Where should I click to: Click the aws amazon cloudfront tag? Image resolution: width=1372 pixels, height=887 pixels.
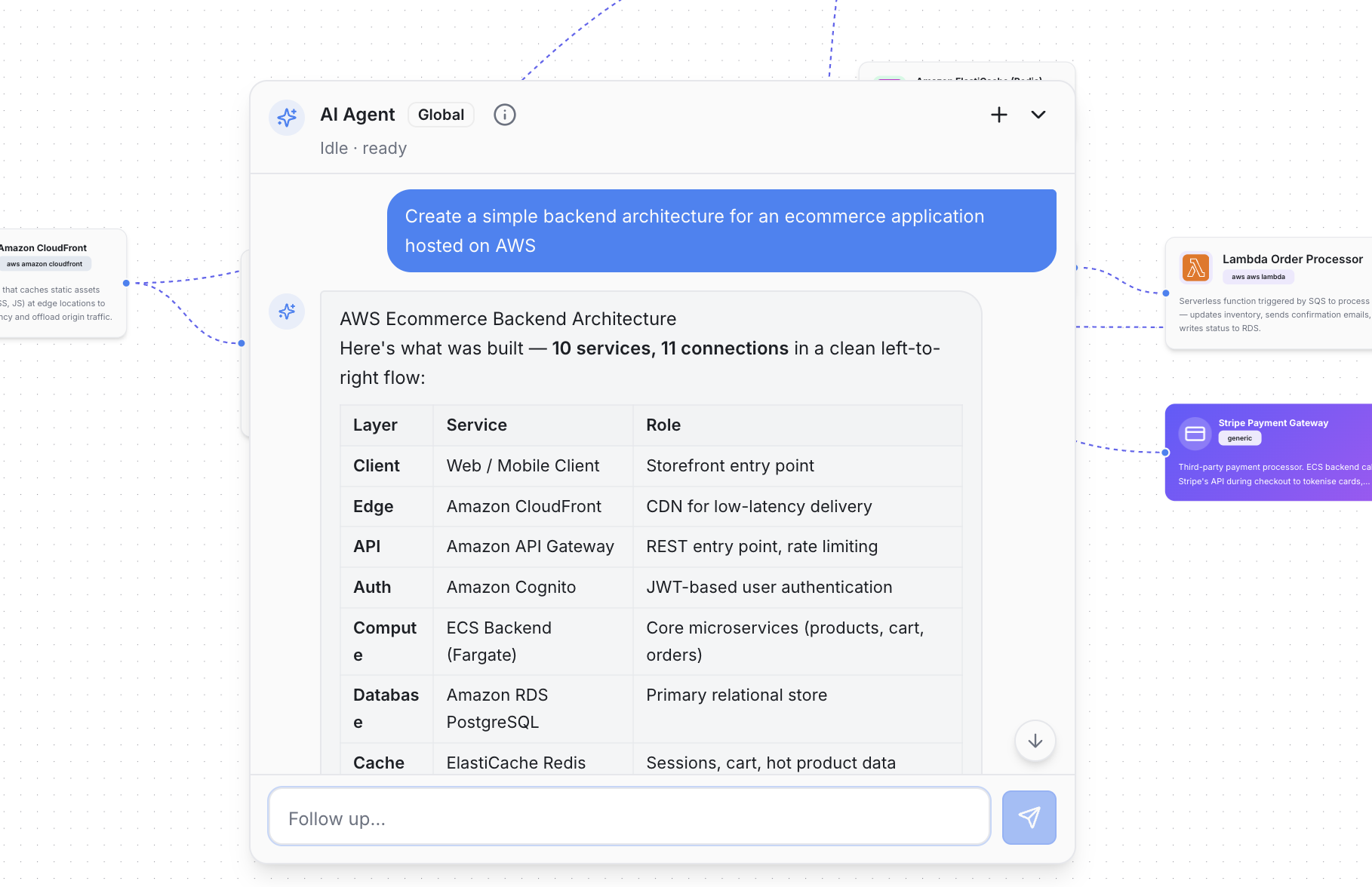pyautogui.click(x=45, y=264)
